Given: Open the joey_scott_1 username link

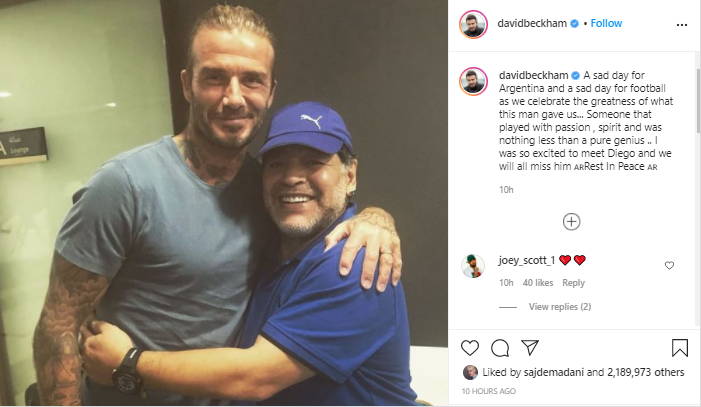Looking at the screenshot, I should click(x=526, y=260).
